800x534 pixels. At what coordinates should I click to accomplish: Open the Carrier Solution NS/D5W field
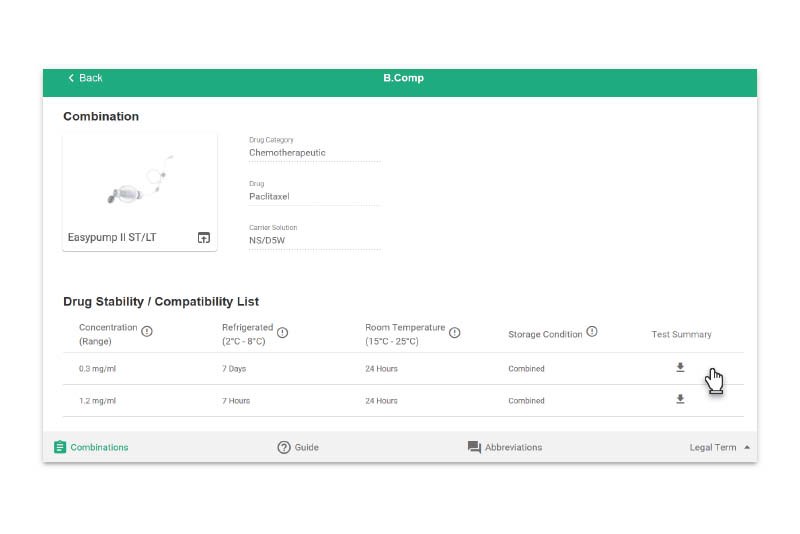pyautogui.click(x=315, y=237)
